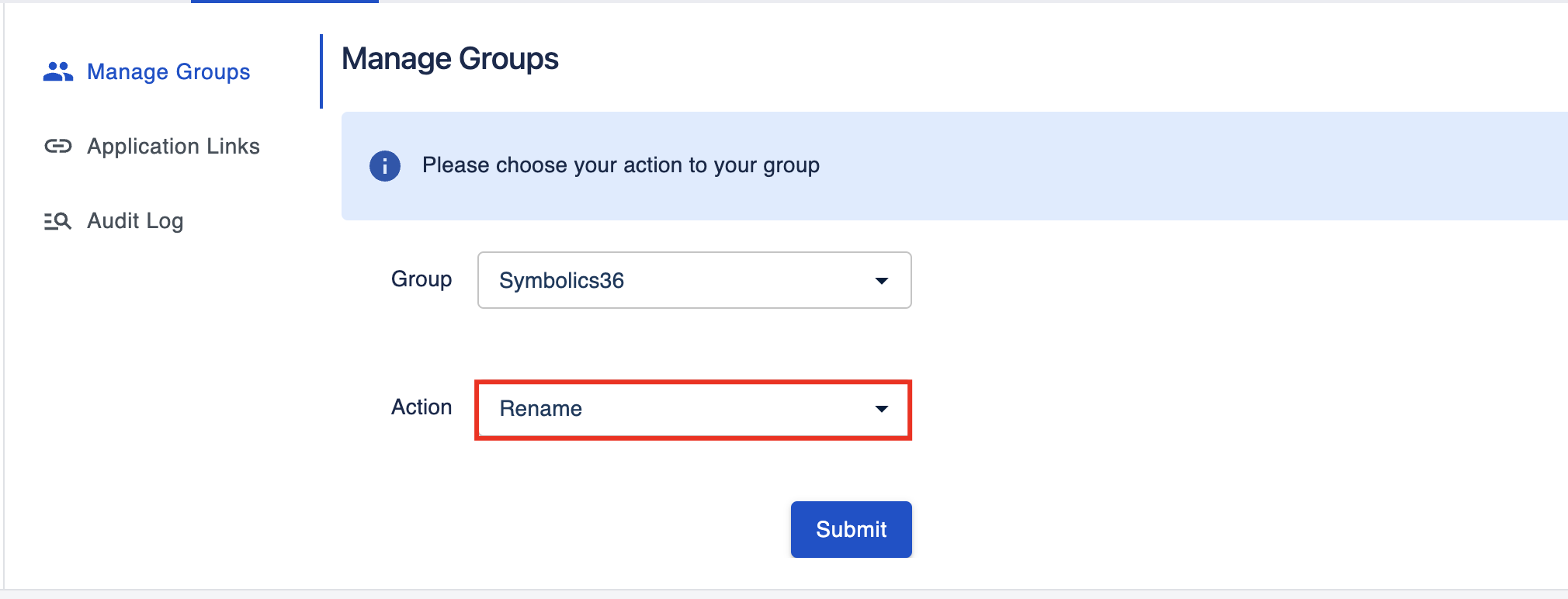Screen dimensions: 1568x599
Task: Click the Rename selected value text
Action: point(540,409)
